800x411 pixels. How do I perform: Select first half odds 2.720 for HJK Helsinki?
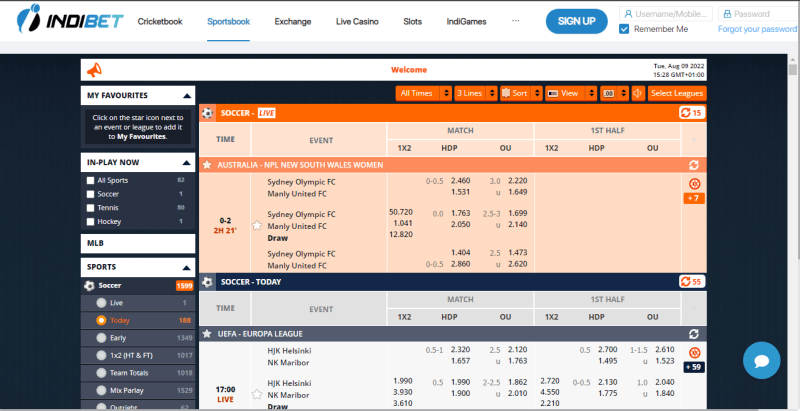pos(550,380)
